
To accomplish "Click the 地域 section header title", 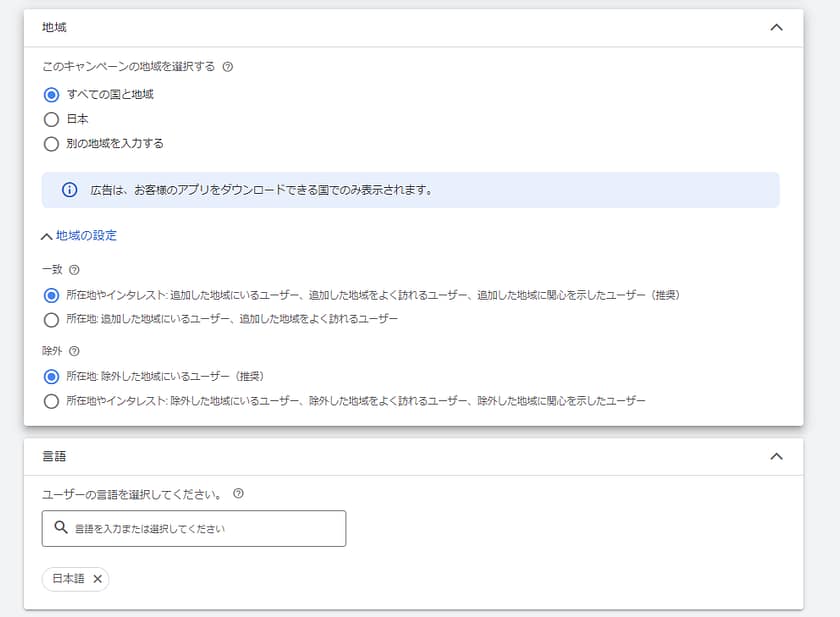I will pyautogui.click(x=55, y=28).
